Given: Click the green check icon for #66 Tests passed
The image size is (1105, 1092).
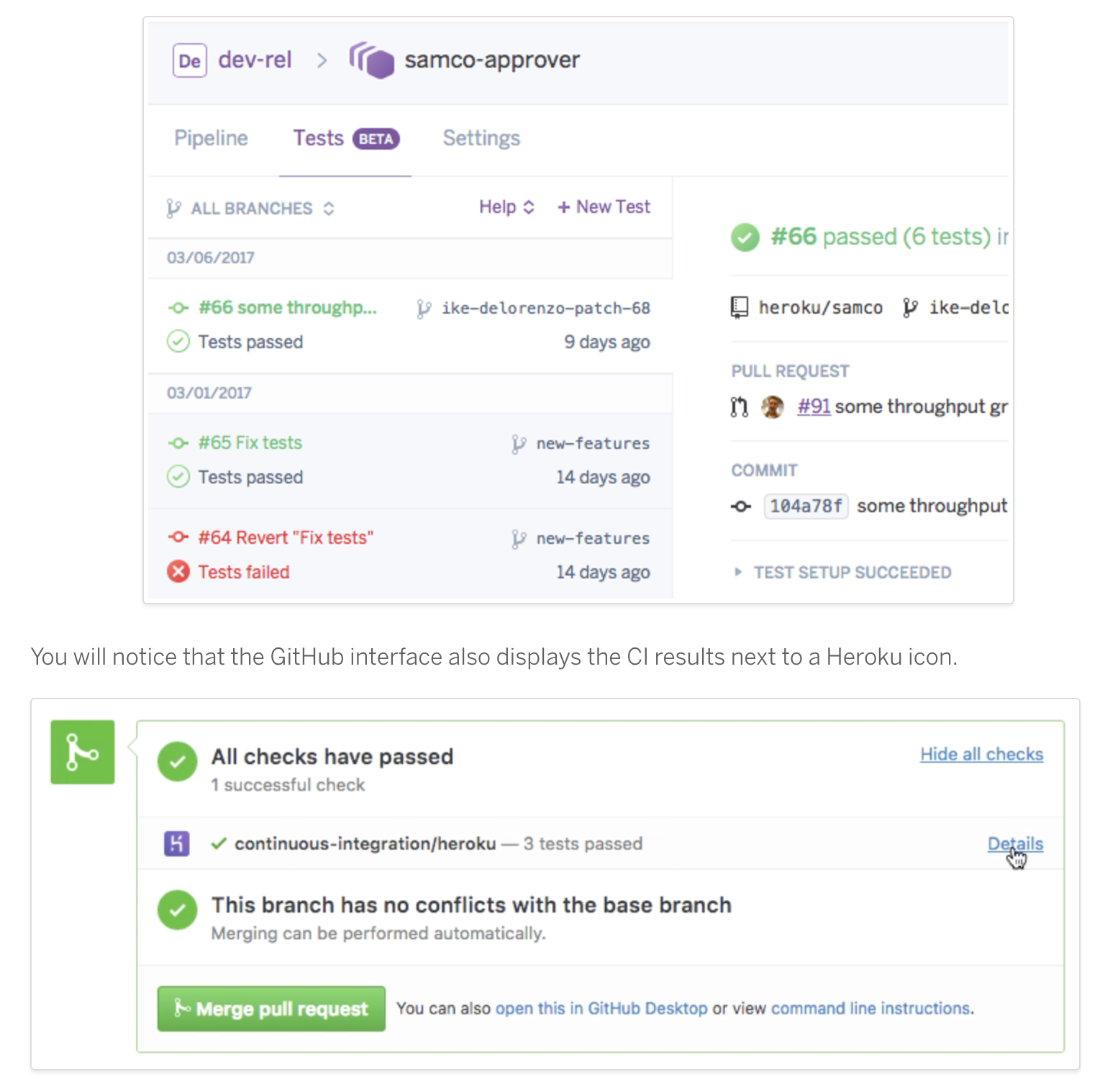Looking at the screenshot, I should tap(178, 341).
